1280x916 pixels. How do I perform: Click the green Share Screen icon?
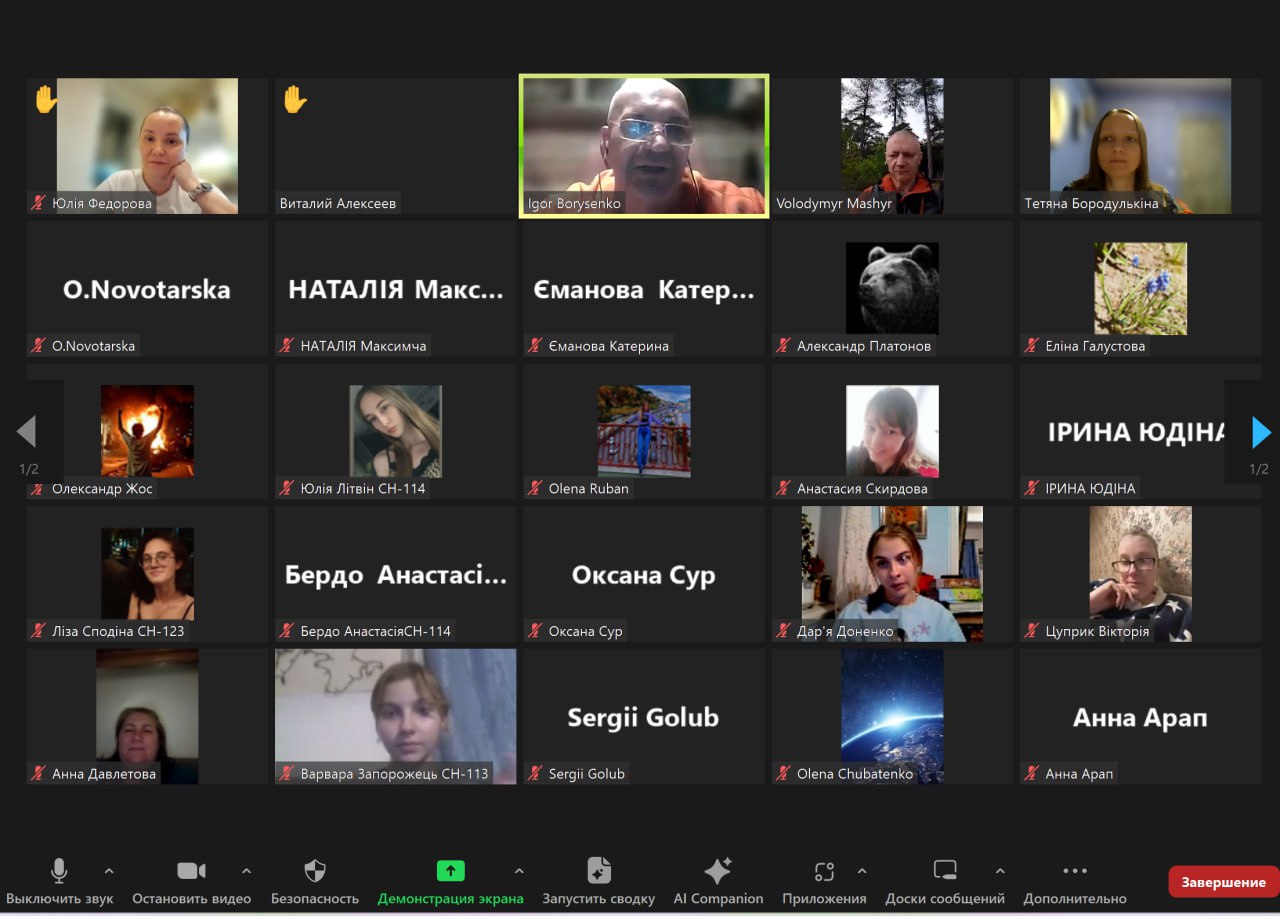450,871
